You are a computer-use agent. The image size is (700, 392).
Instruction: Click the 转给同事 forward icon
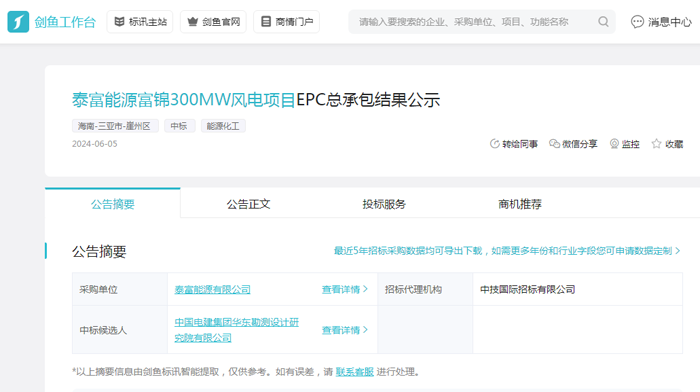tap(494, 144)
